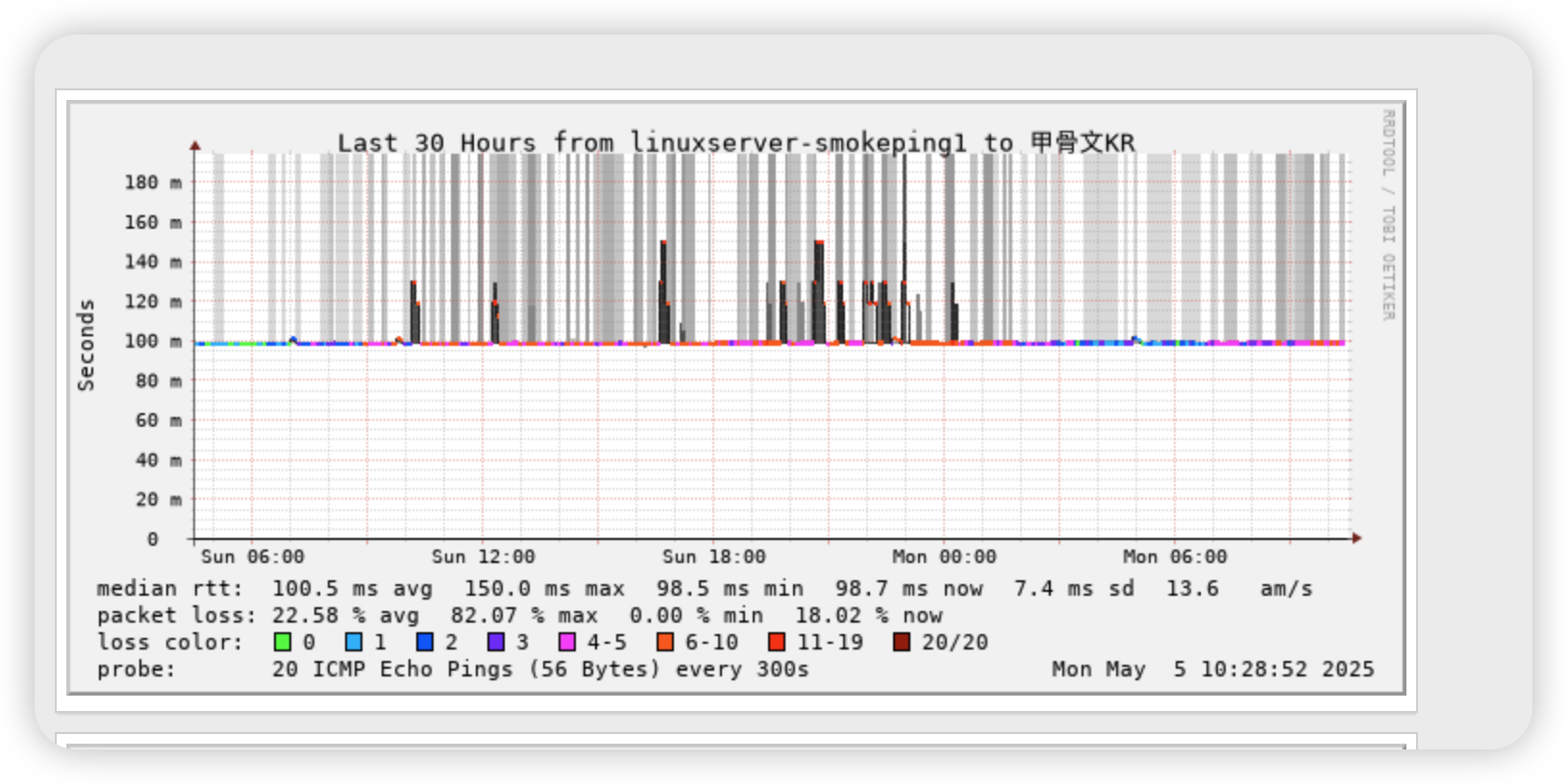
Task: Click the tallest latency spike near Sun 17:00
Action: coord(663,291)
